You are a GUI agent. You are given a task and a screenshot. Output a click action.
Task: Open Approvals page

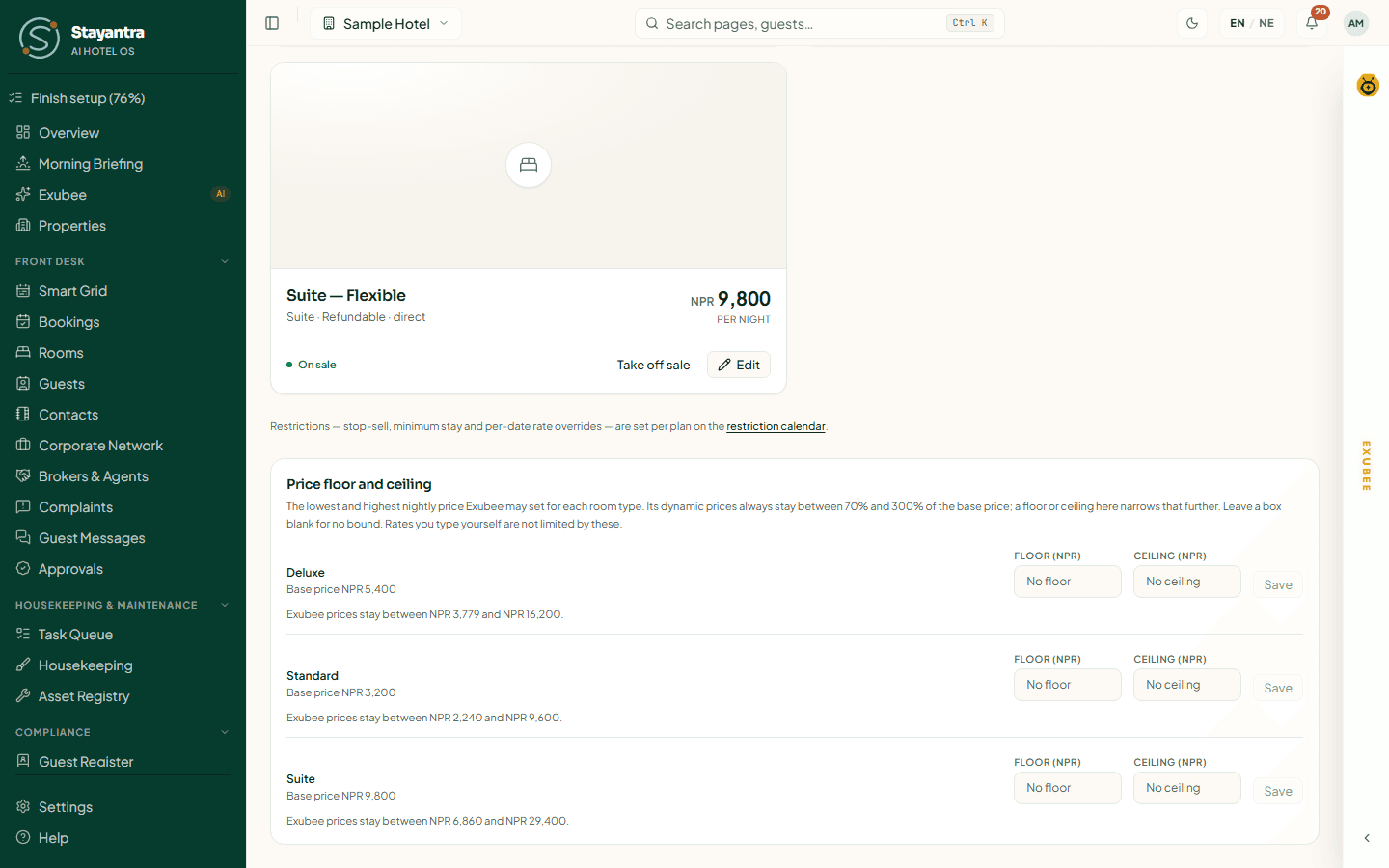point(123,569)
